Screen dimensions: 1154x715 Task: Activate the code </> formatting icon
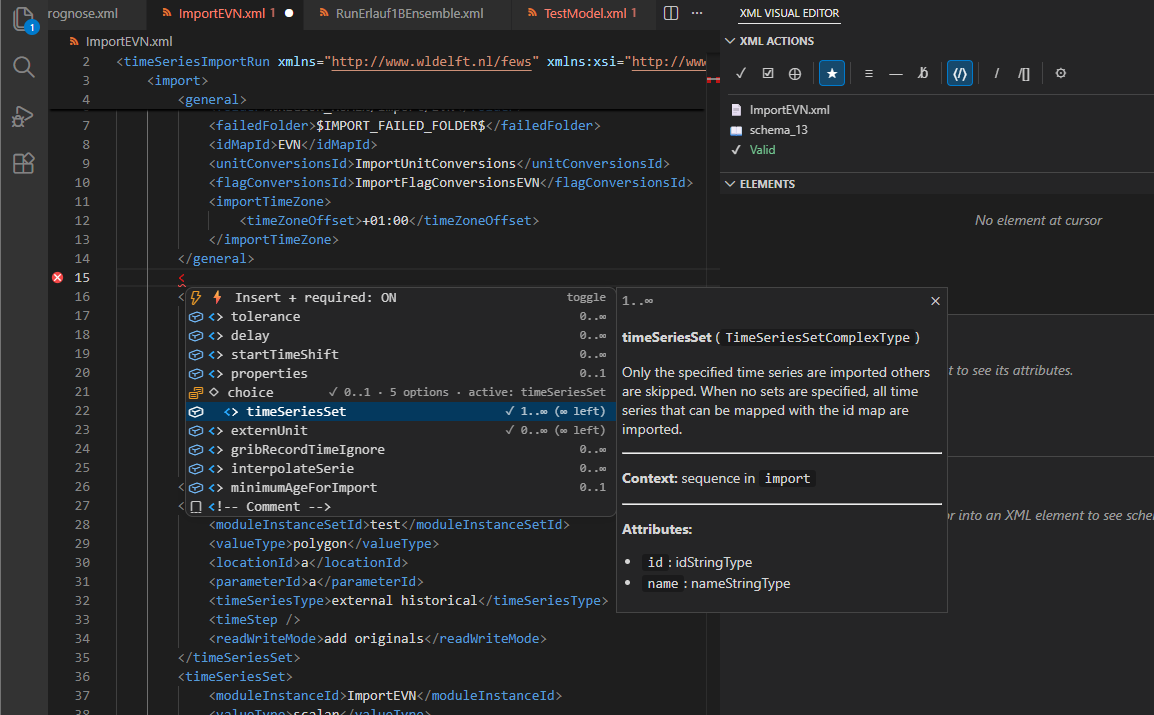[959, 73]
